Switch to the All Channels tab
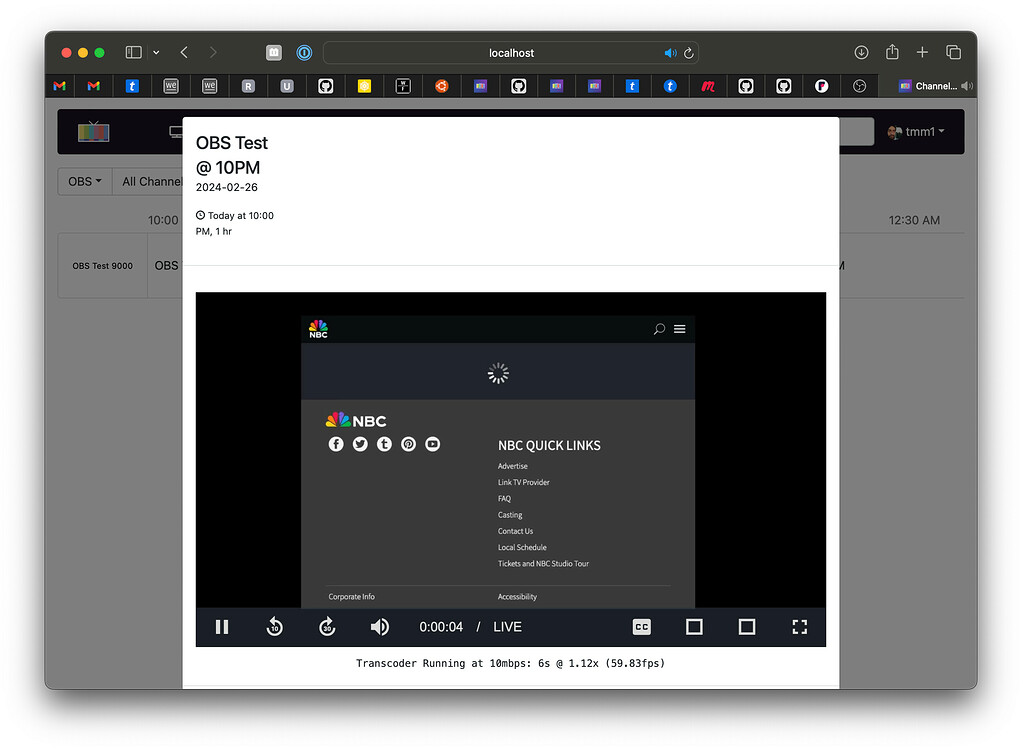Screen dimensions: 1023x750 (x=152, y=181)
